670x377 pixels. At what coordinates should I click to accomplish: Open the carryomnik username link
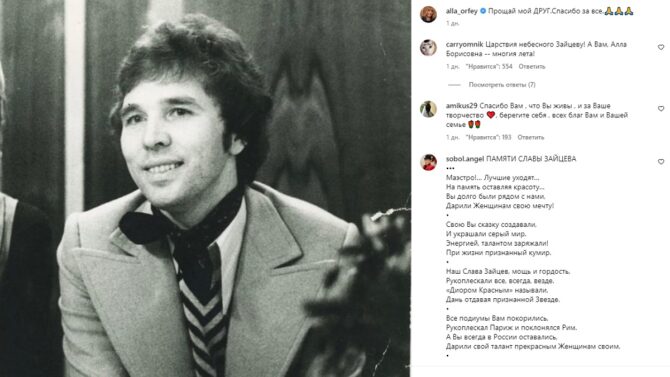pos(464,44)
